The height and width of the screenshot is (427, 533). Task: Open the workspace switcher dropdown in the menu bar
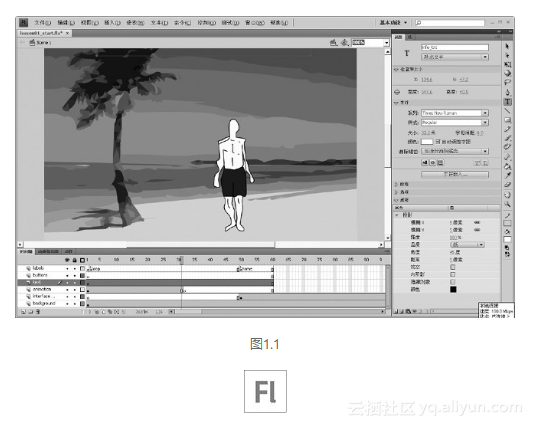coord(393,22)
